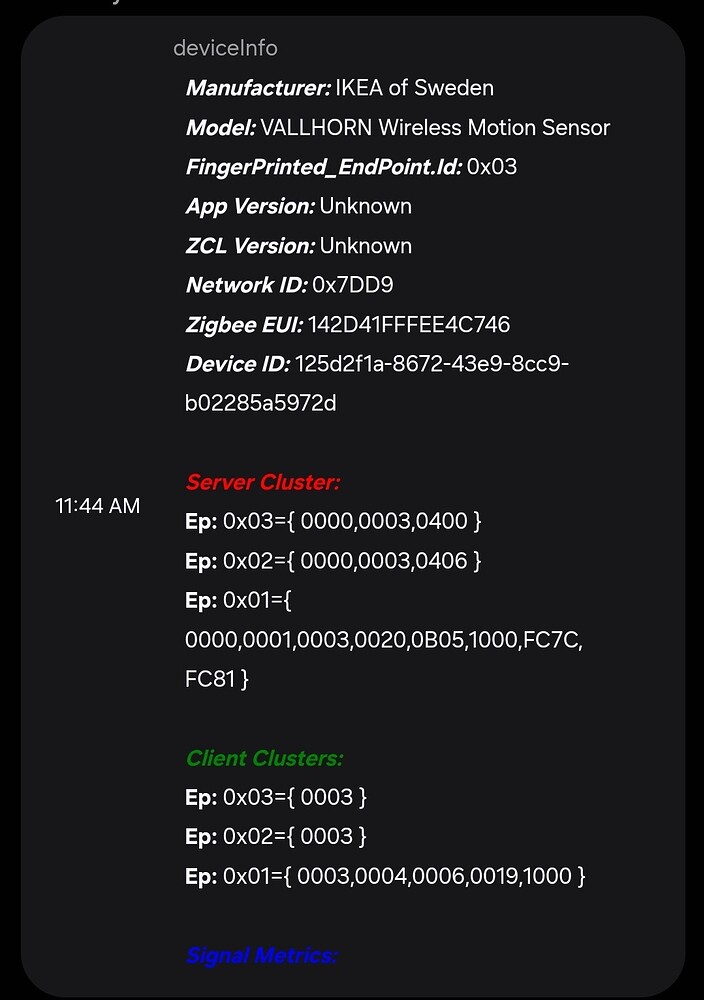
Task: Select the IKEA of Sweden manufacturer value
Action: coord(414,88)
